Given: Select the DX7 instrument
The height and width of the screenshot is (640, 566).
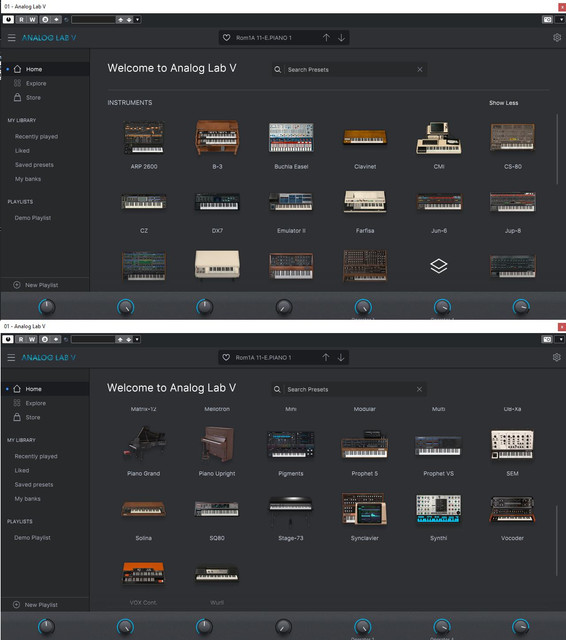Looking at the screenshot, I should 217,202.
